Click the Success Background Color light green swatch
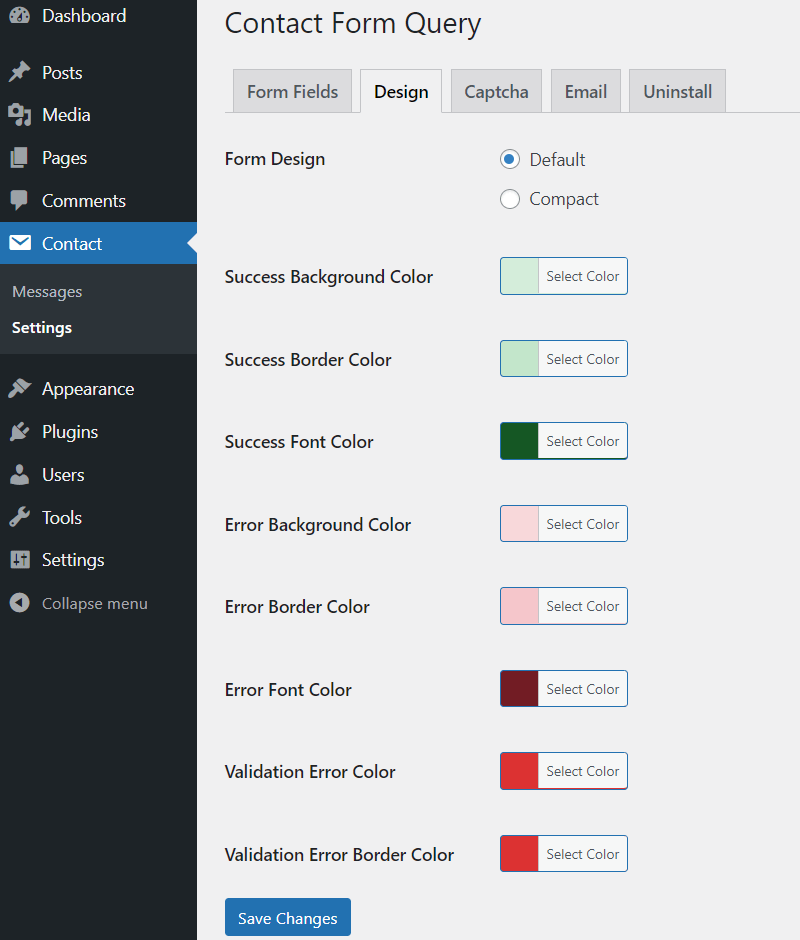This screenshot has width=800, height=940. pyautogui.click(x=520, y=276)
